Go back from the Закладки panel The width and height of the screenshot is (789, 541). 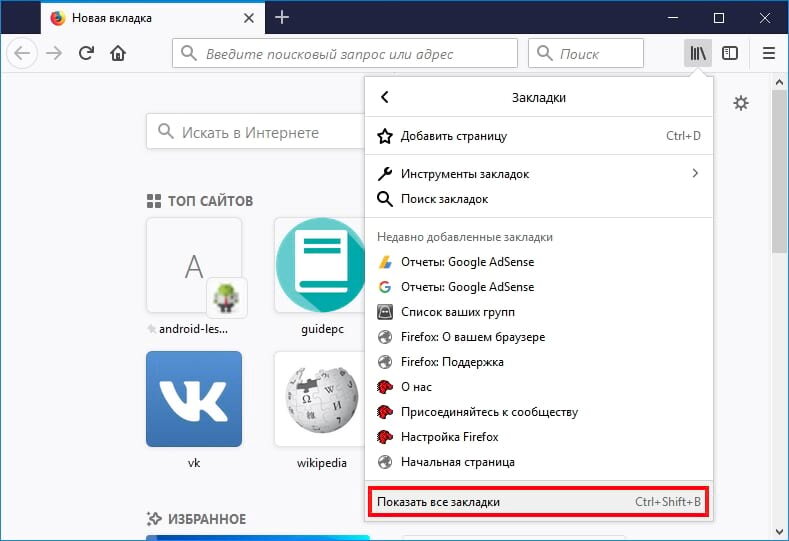pyautogui.click(x=385, y=97)
